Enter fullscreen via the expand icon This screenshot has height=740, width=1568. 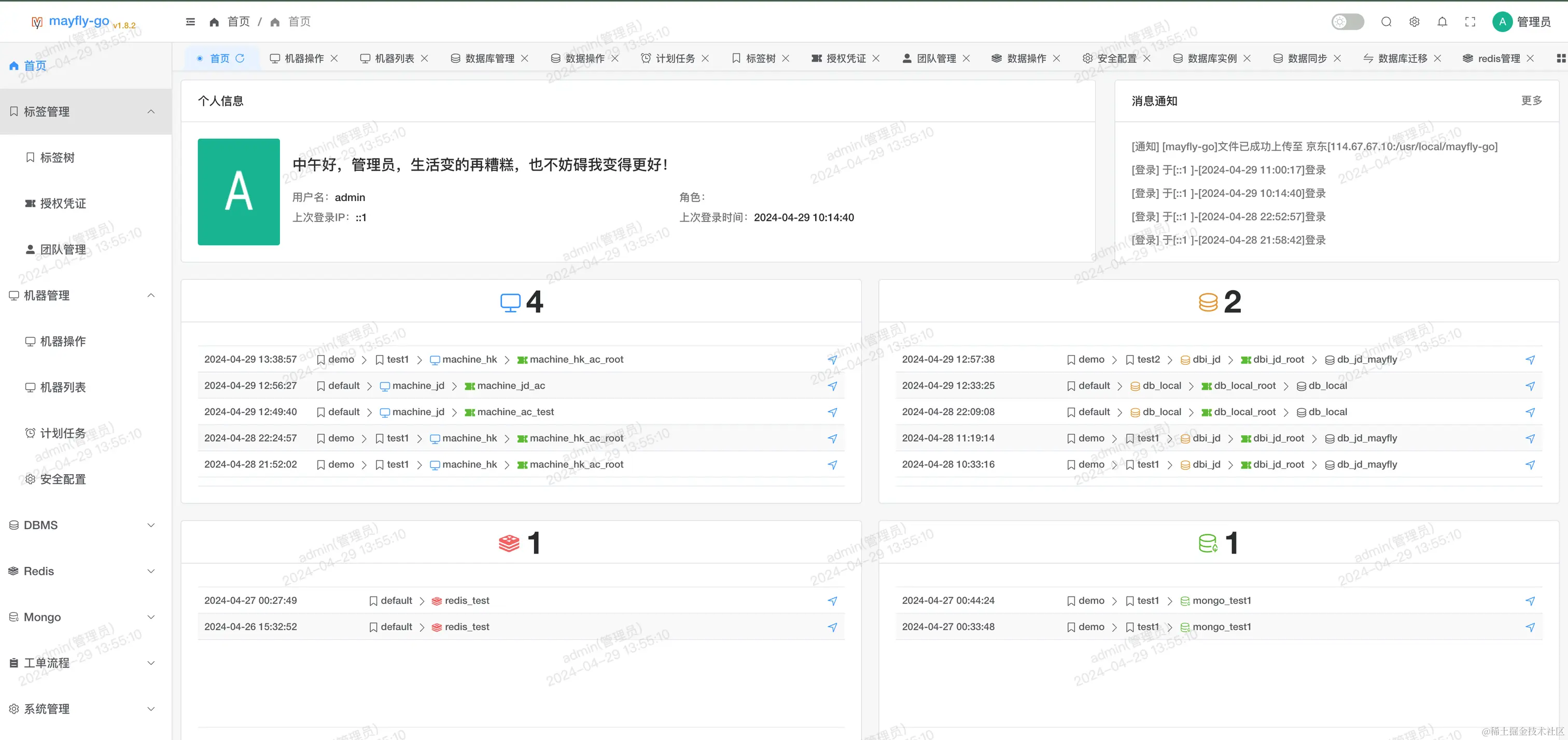pyautogui.click(x=1470, y=22)
